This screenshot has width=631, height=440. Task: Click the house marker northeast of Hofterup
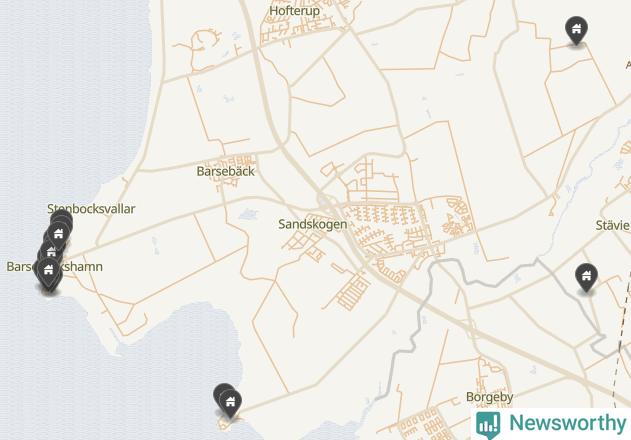point(576,29)
